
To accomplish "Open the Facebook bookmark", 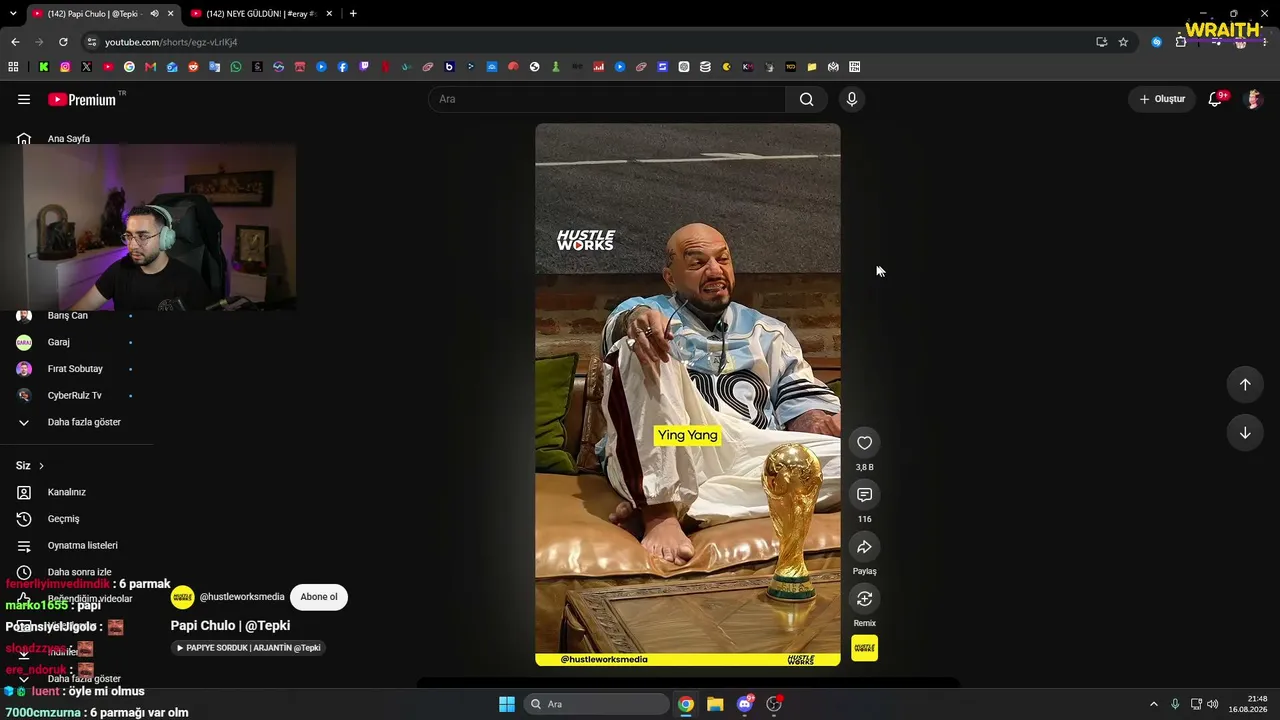I will 343,67.
